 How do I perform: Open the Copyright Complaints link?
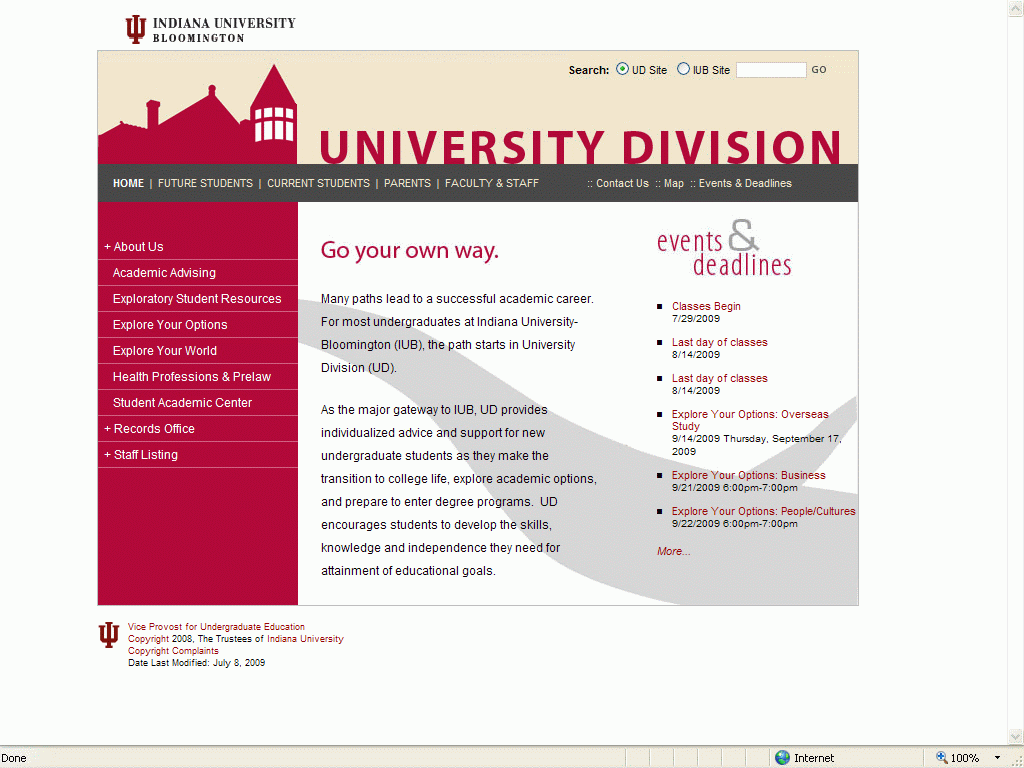pyautogui.click(x=173, y=650)
